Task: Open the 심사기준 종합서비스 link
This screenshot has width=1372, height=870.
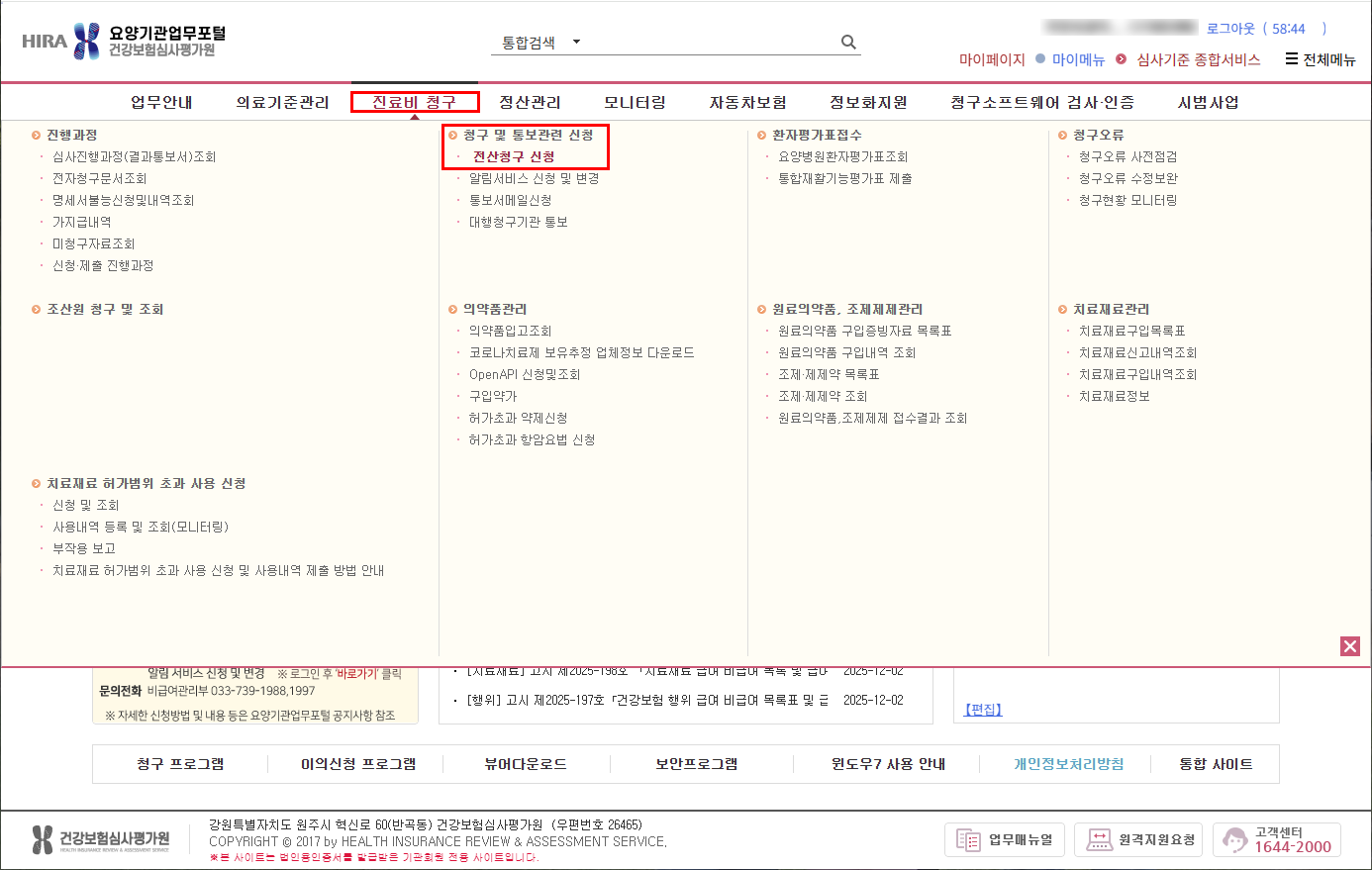Action: tap(1198, 59)
